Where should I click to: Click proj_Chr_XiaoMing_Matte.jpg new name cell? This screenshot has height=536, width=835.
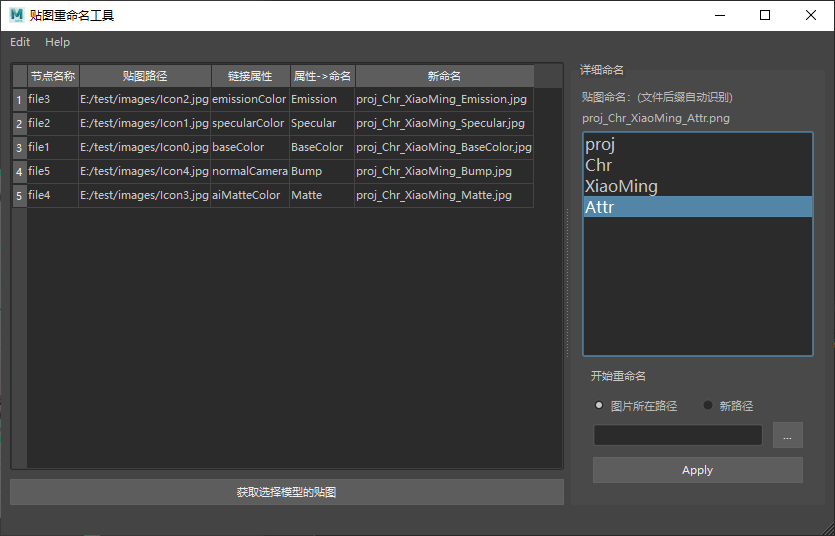coord(444,195)
